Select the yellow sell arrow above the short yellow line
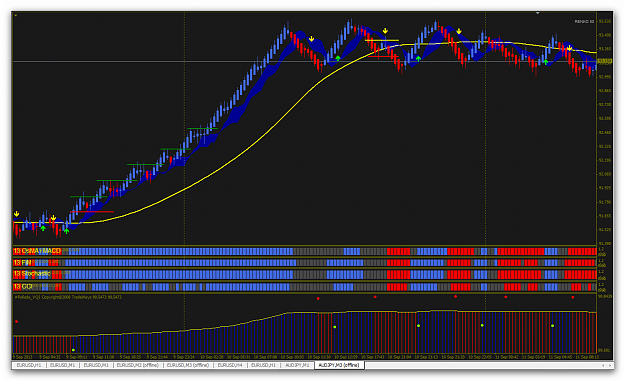The height and width of the screenshot is (381, 625). point(385,31)
